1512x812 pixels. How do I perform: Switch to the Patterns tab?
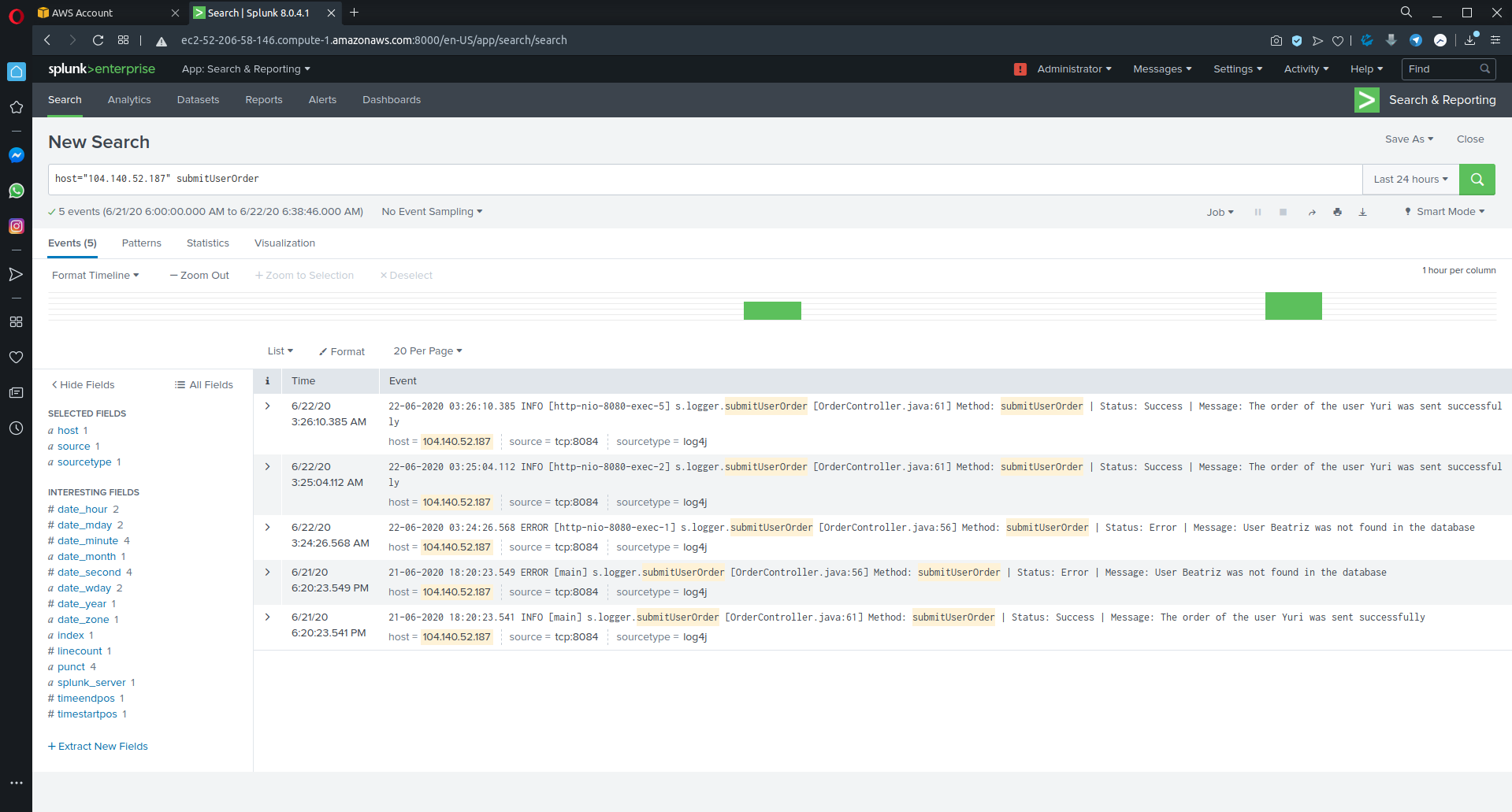tap(141, 243)
